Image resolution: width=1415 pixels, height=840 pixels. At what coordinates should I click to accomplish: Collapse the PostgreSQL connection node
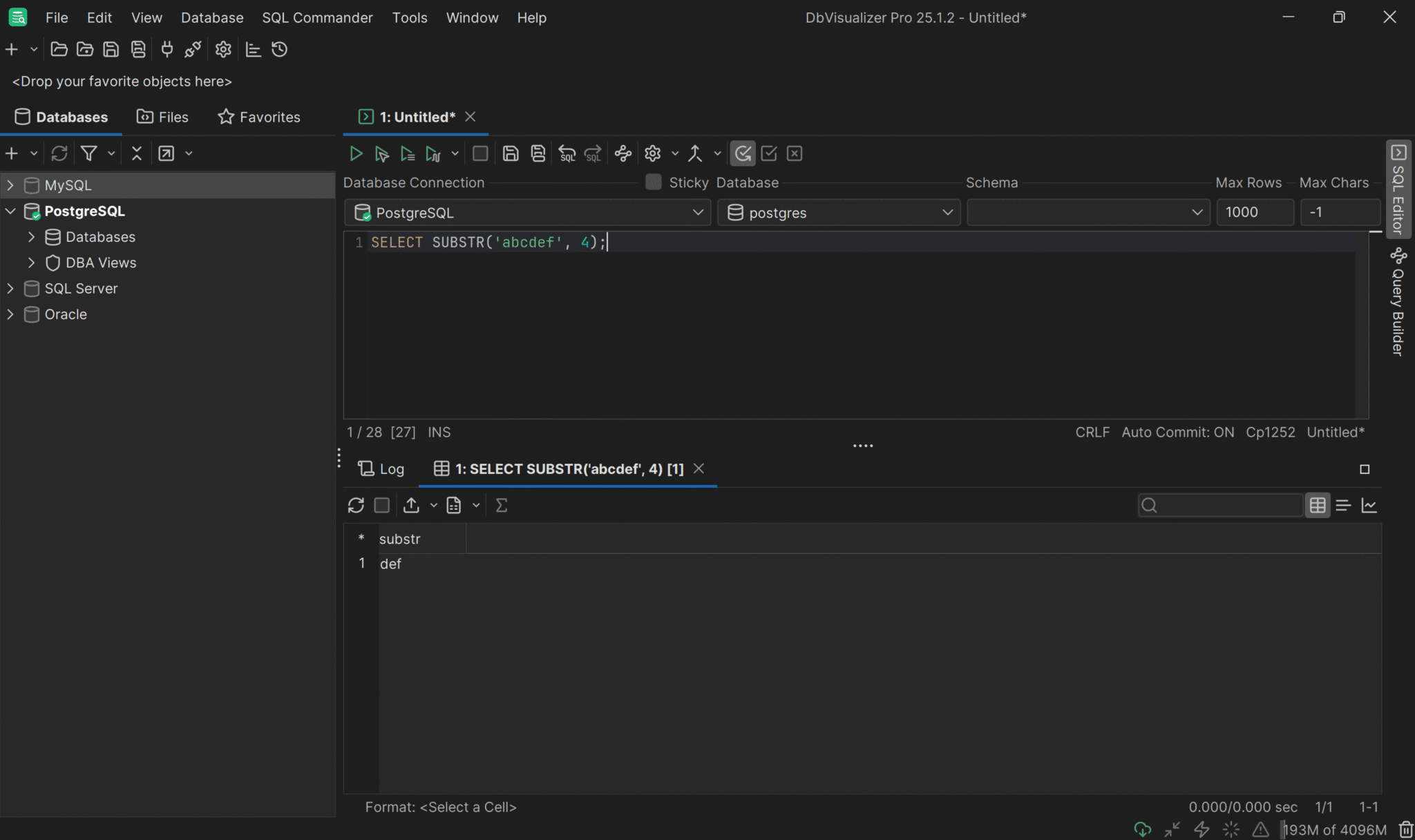[x=10, y=211]
